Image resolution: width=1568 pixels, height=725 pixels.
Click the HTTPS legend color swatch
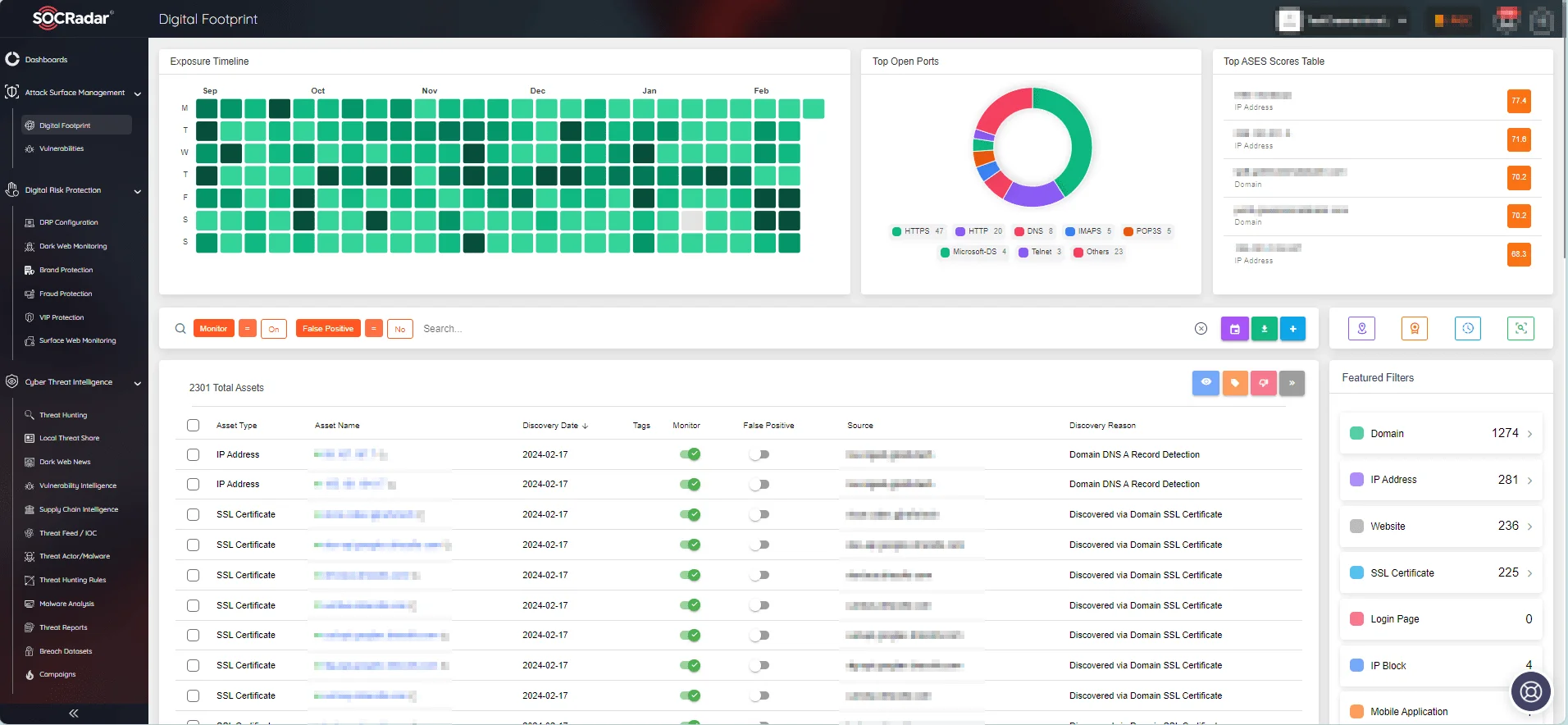point(897,231)
